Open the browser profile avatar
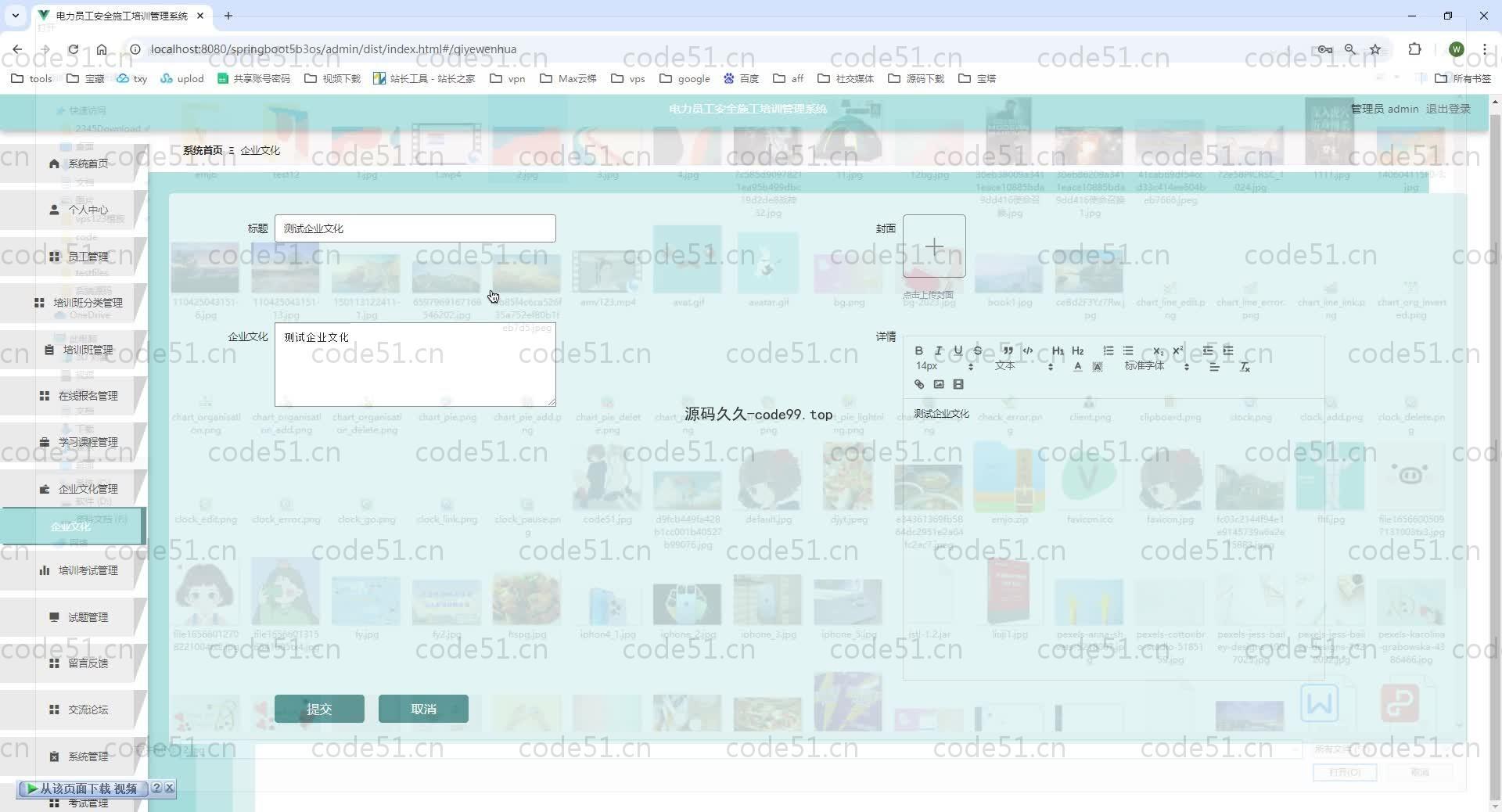Viewport: 1502px width, 812px height. click(1456, 49)
